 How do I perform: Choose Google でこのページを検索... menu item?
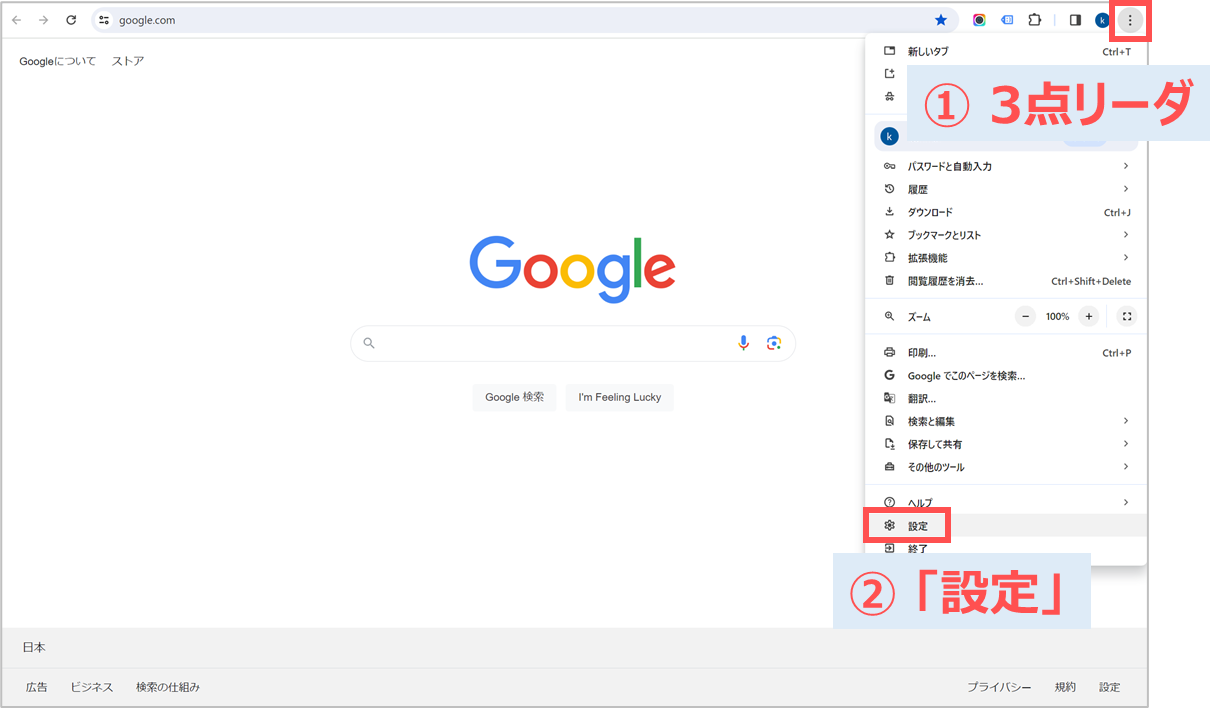1006,375
